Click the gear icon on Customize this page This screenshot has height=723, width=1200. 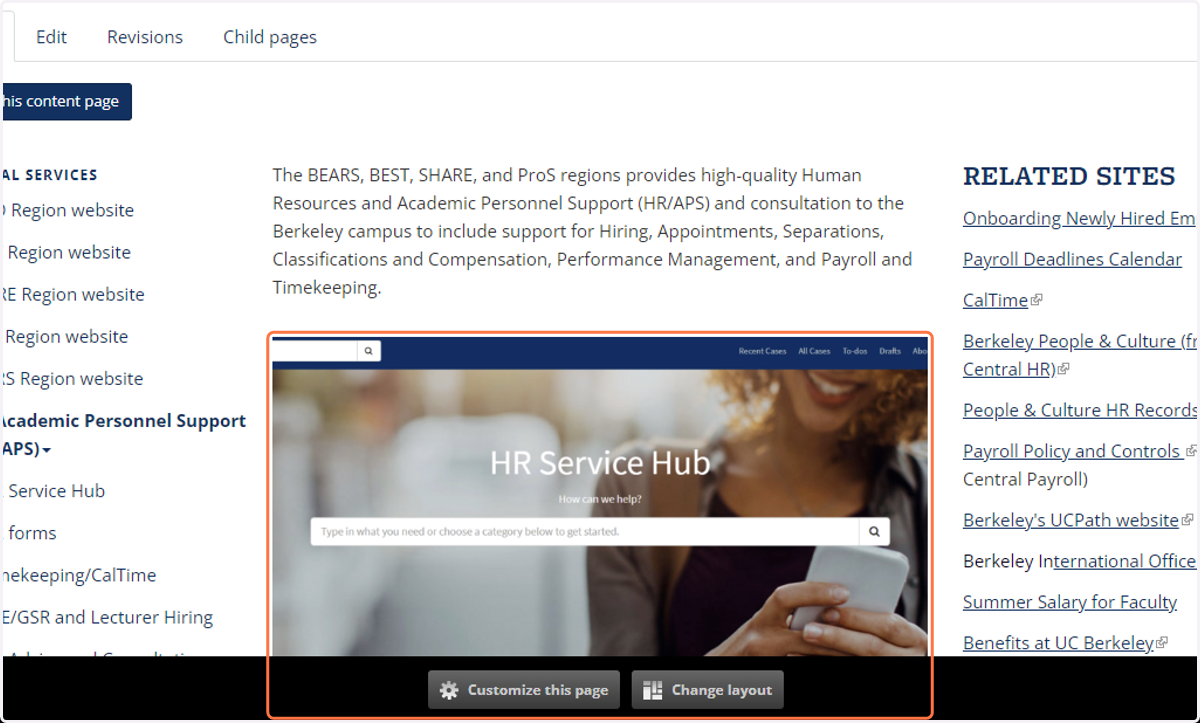coord(449,690)
